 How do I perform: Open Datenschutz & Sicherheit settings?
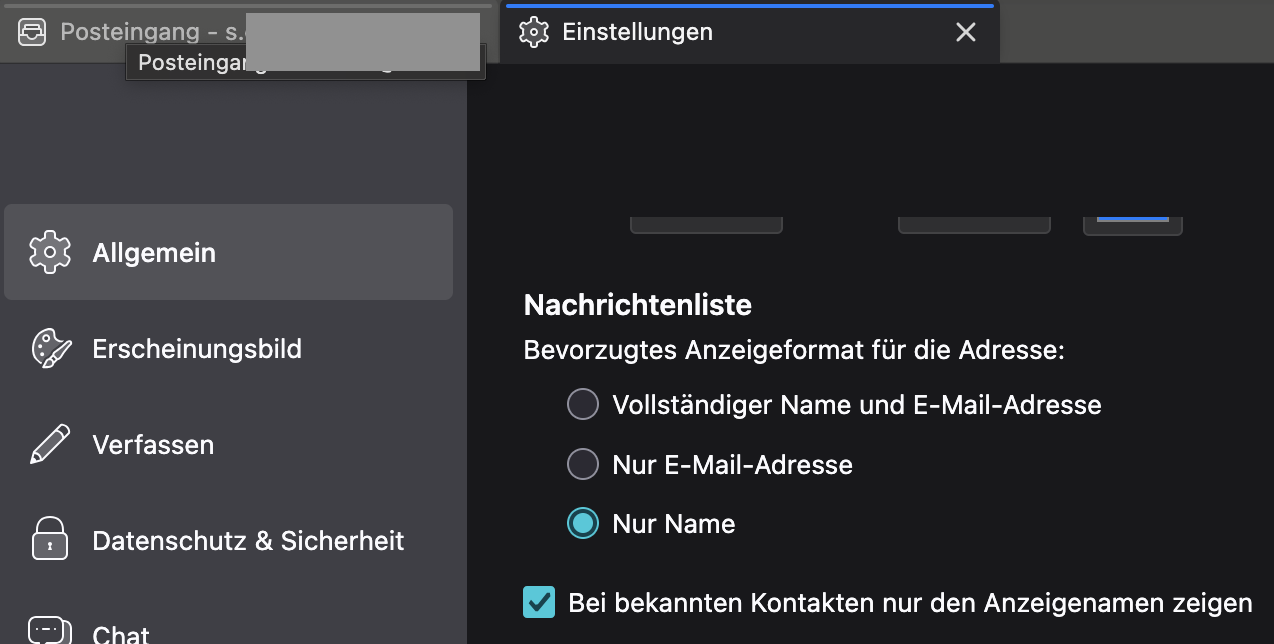pos(248,541)
